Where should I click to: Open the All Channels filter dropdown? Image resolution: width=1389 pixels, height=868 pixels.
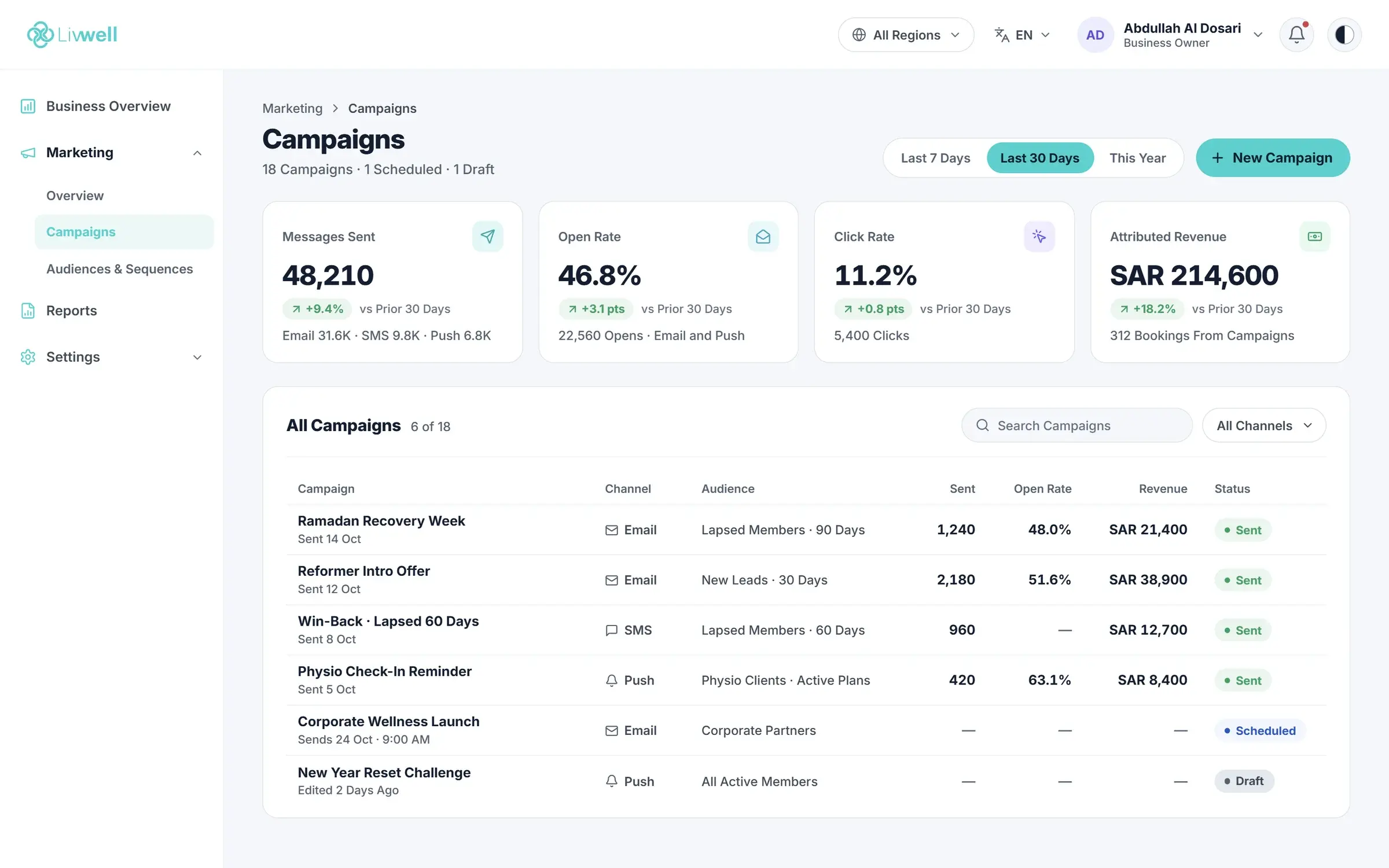click(1264, 425)
